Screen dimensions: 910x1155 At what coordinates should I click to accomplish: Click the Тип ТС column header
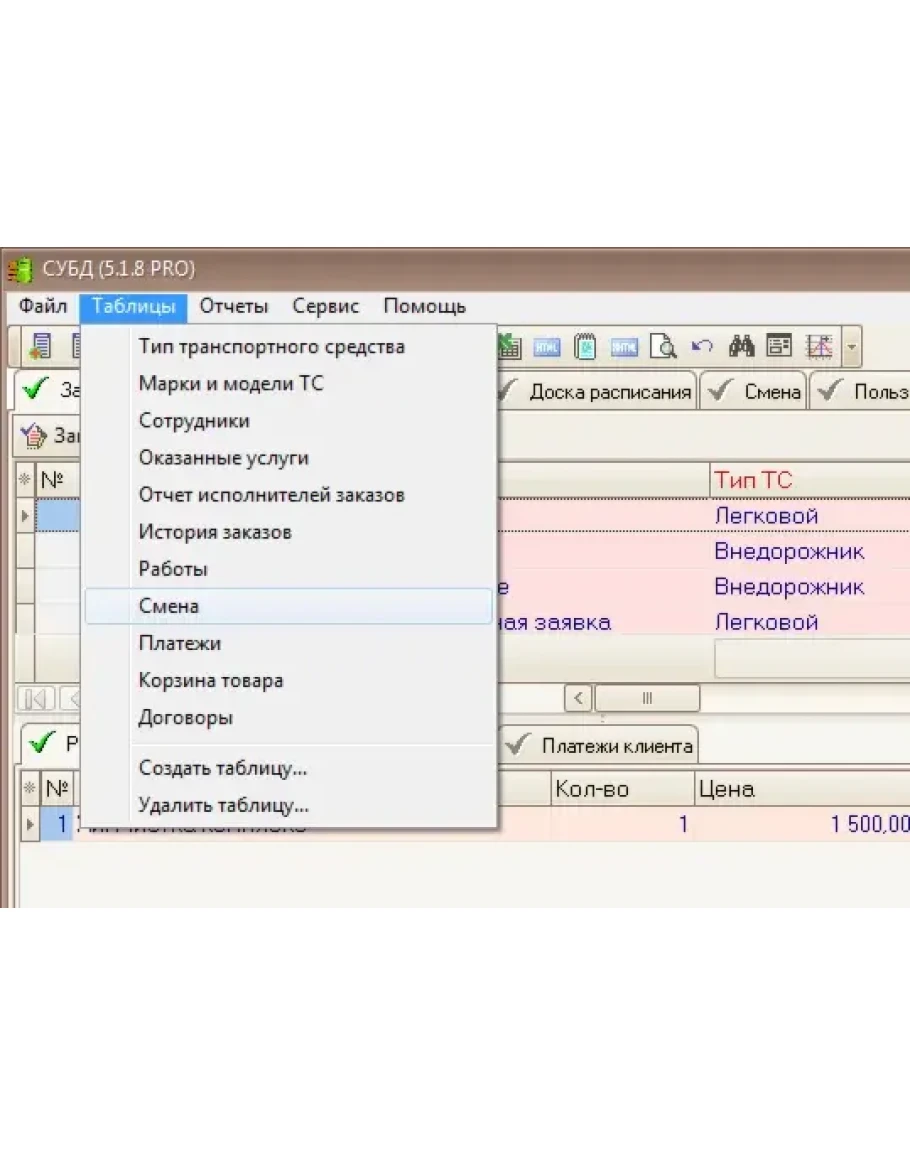pyautogui.click(x=752, y=480)
